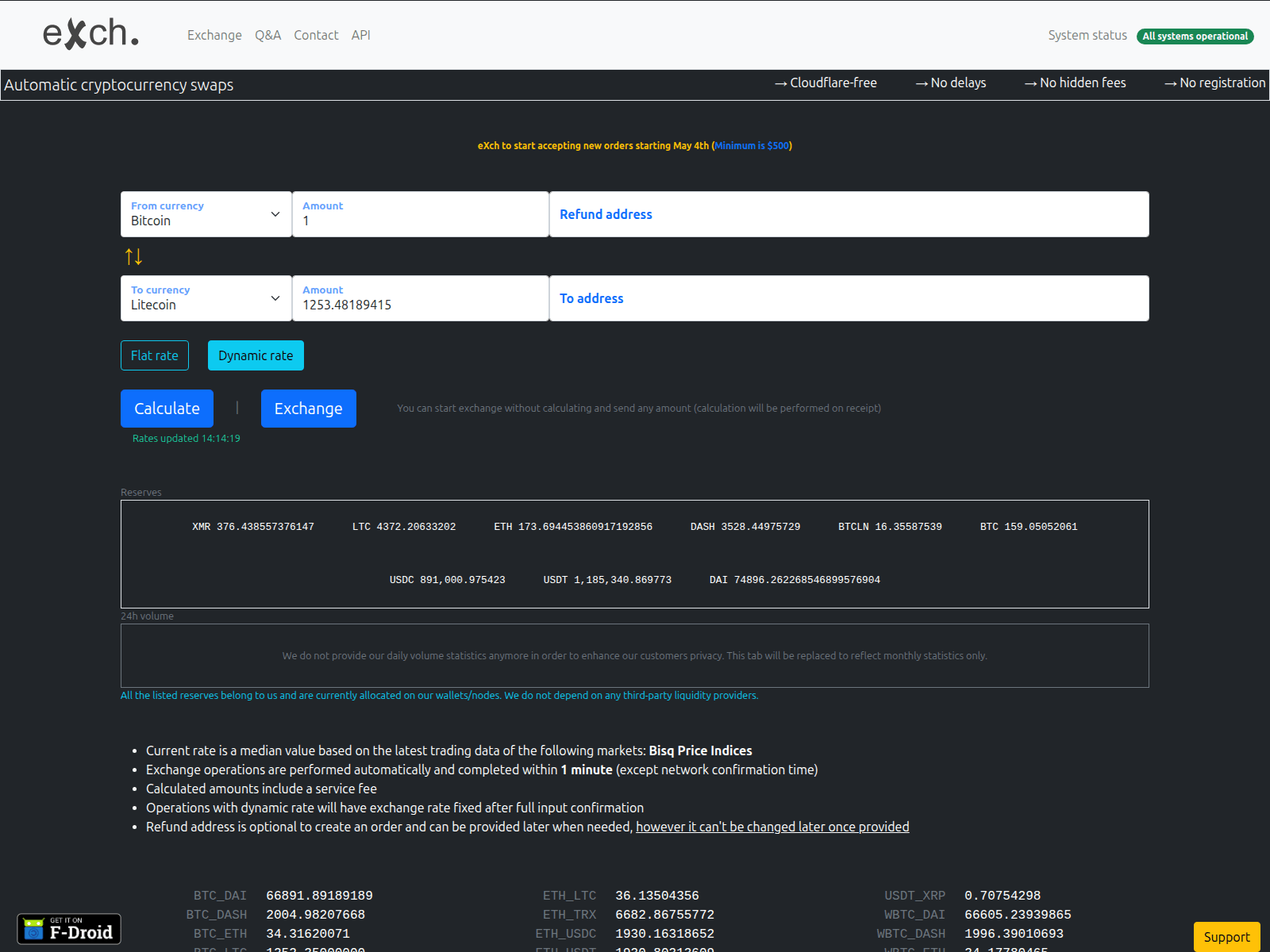
Task: Open the API page
Action: point(361,35)
